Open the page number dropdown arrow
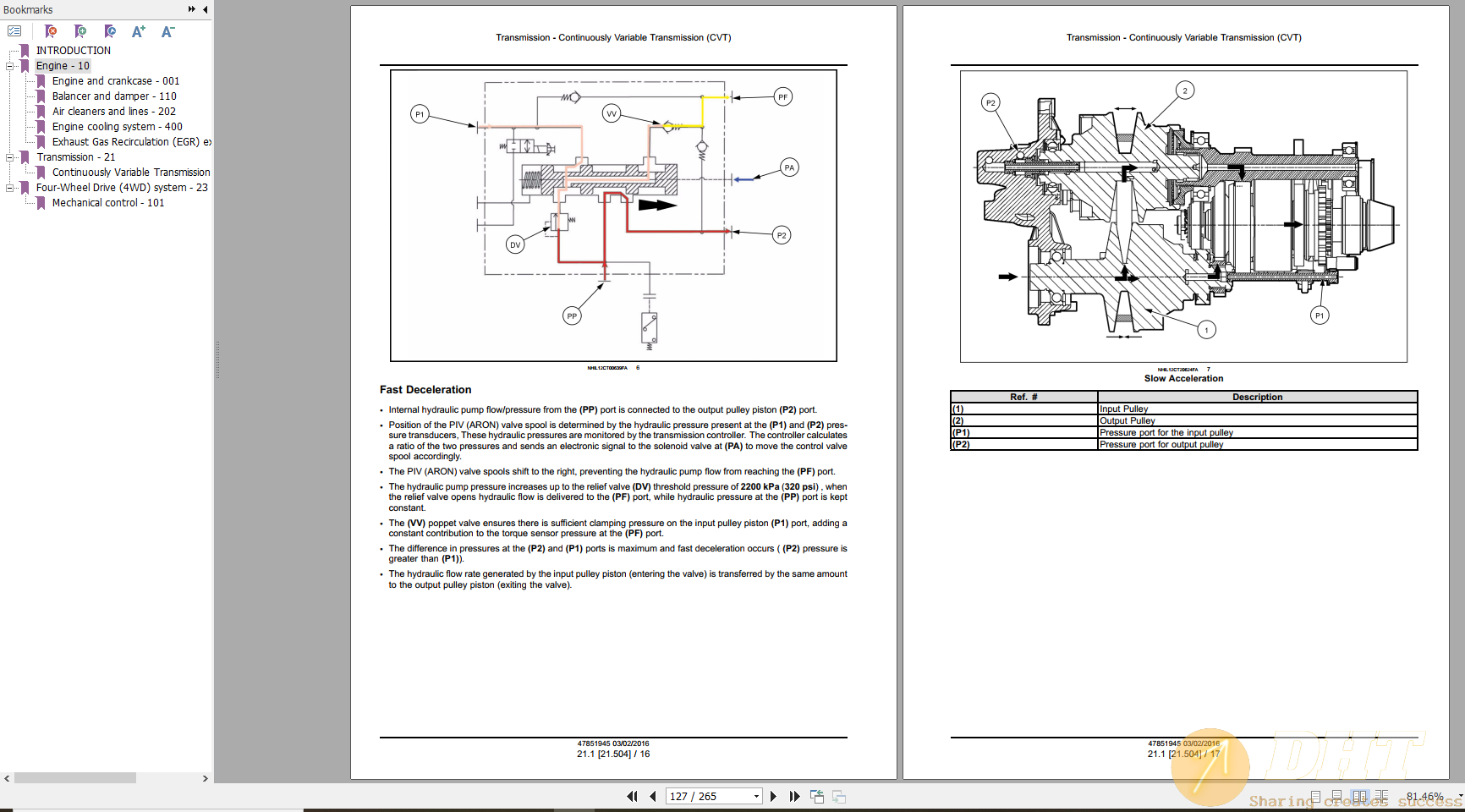1465x812 pixels. tap(756, 796)
